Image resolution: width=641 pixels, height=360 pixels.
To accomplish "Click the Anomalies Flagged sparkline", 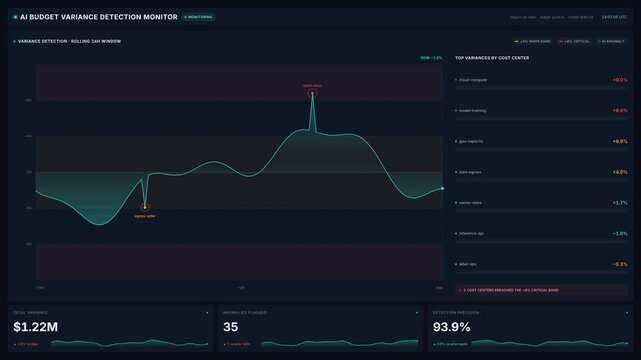I will 339,343.
